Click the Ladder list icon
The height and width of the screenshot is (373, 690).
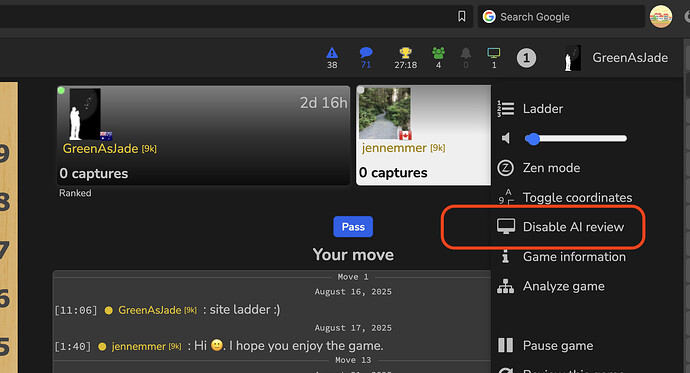pyautogui.click(x=505, y=109)
